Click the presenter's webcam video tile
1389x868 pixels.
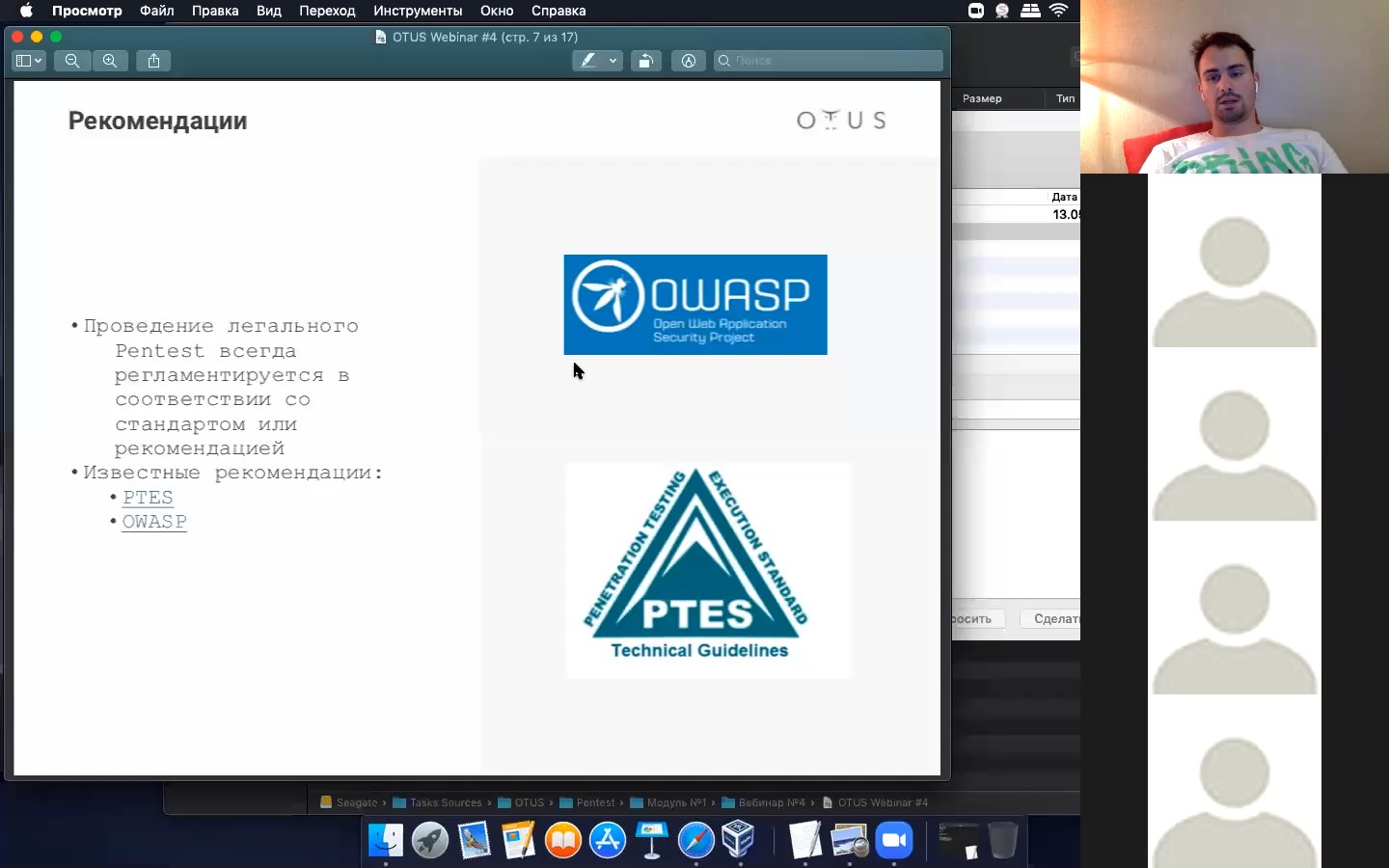coord(1235,87)
